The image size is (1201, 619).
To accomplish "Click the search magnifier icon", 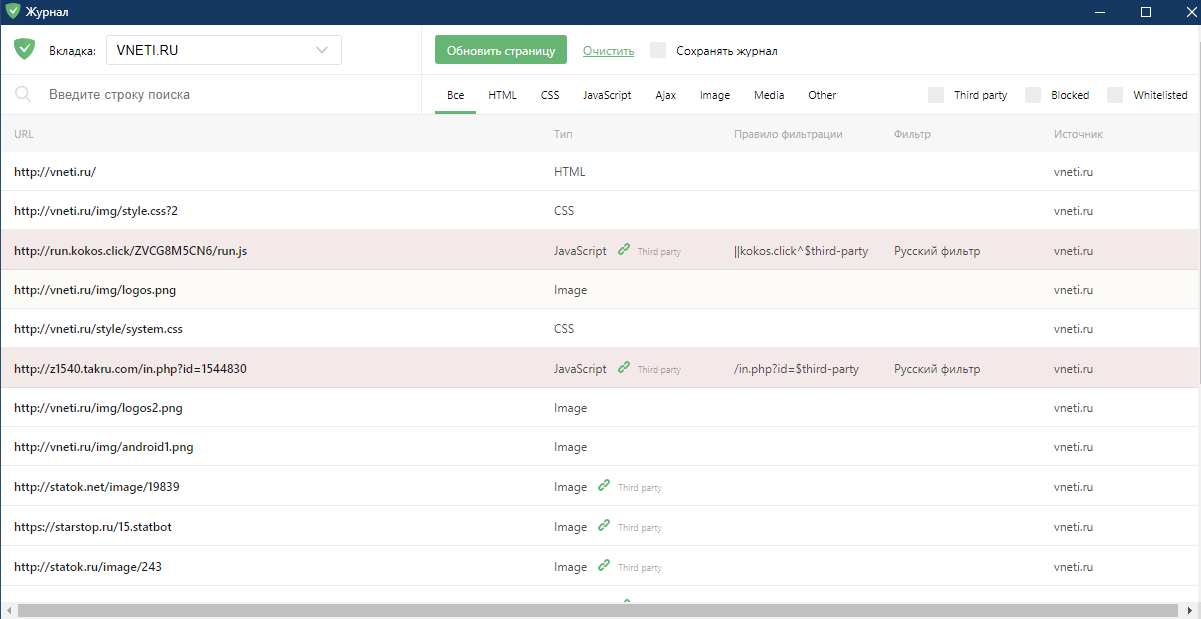I will 23,95.
